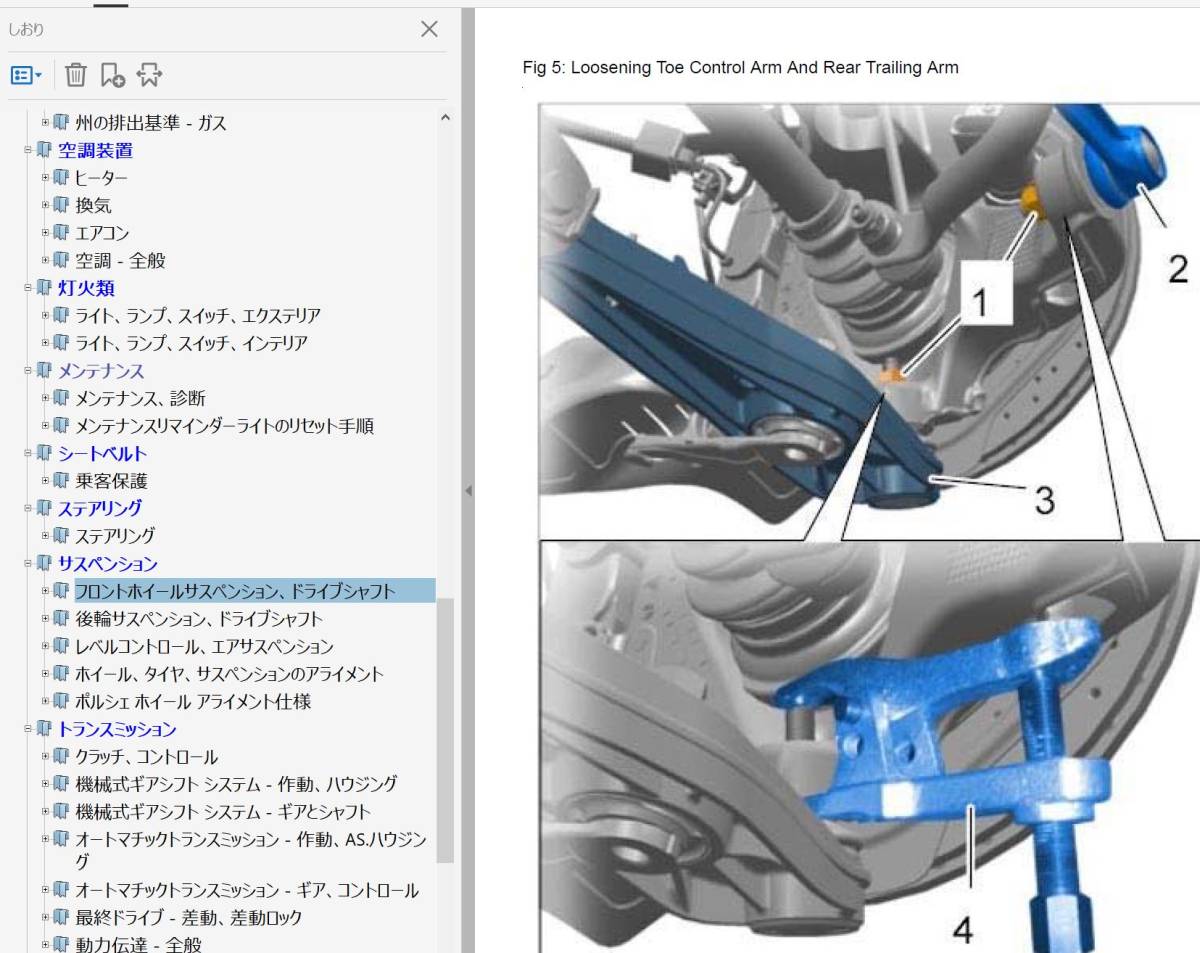Expand the 後輪サスペンション、ドライブシャフト bookmark

tap(45, 619)
